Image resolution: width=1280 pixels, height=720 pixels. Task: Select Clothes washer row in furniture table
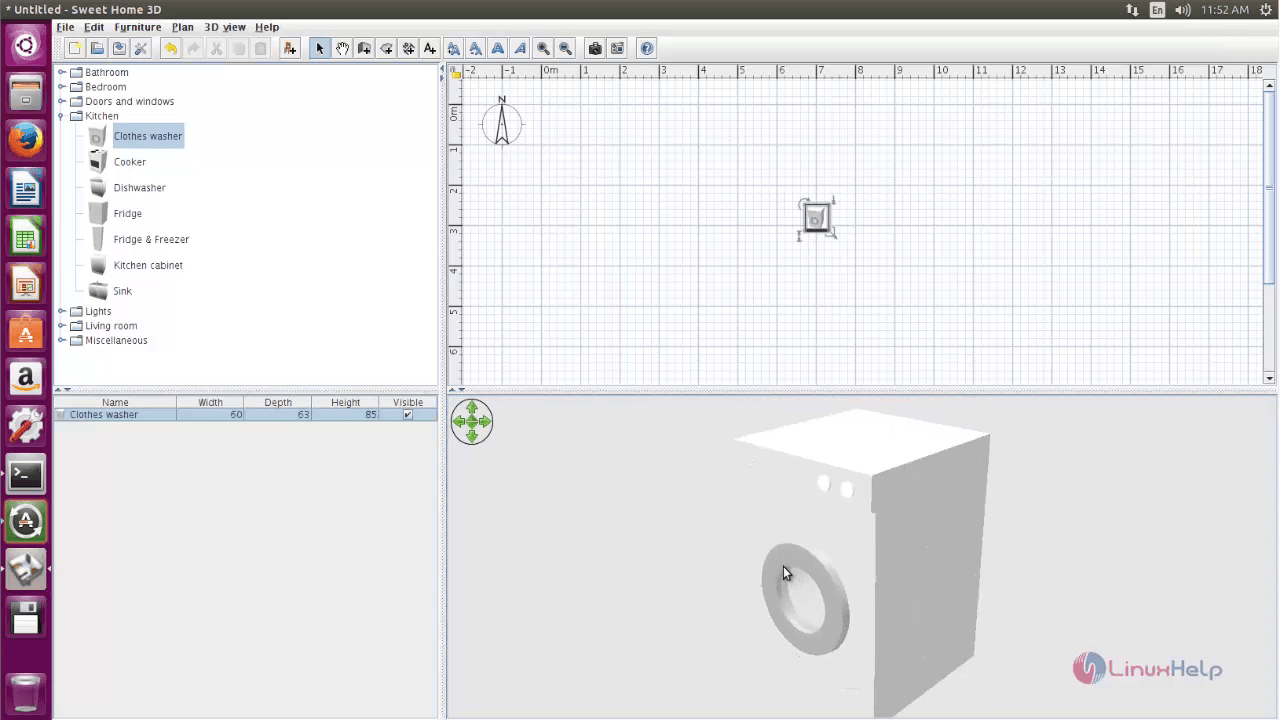pyautogui.click(x=245, y=414)
